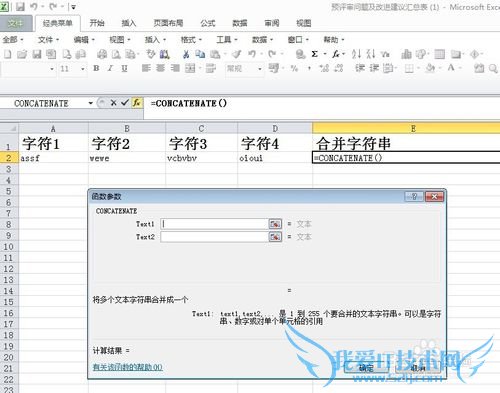This screenshot has width=500, height=393.
Task: Open the 工具 dropdown menu
Action: (227, 40)
